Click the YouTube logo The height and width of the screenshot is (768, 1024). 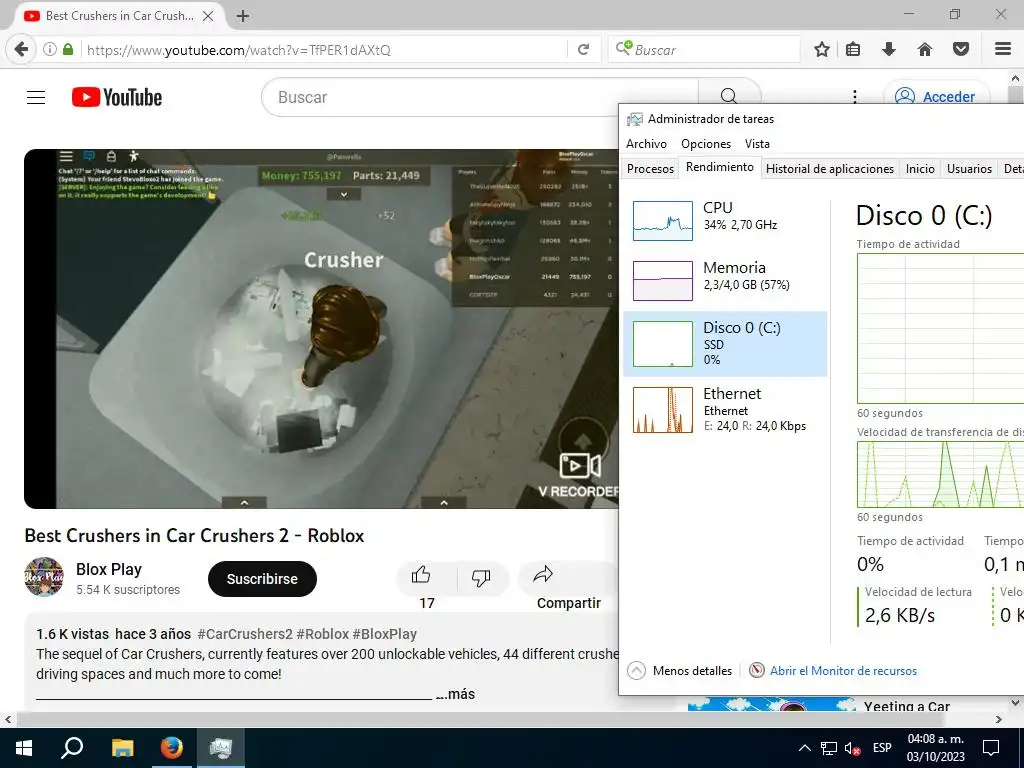click(117, 97)
